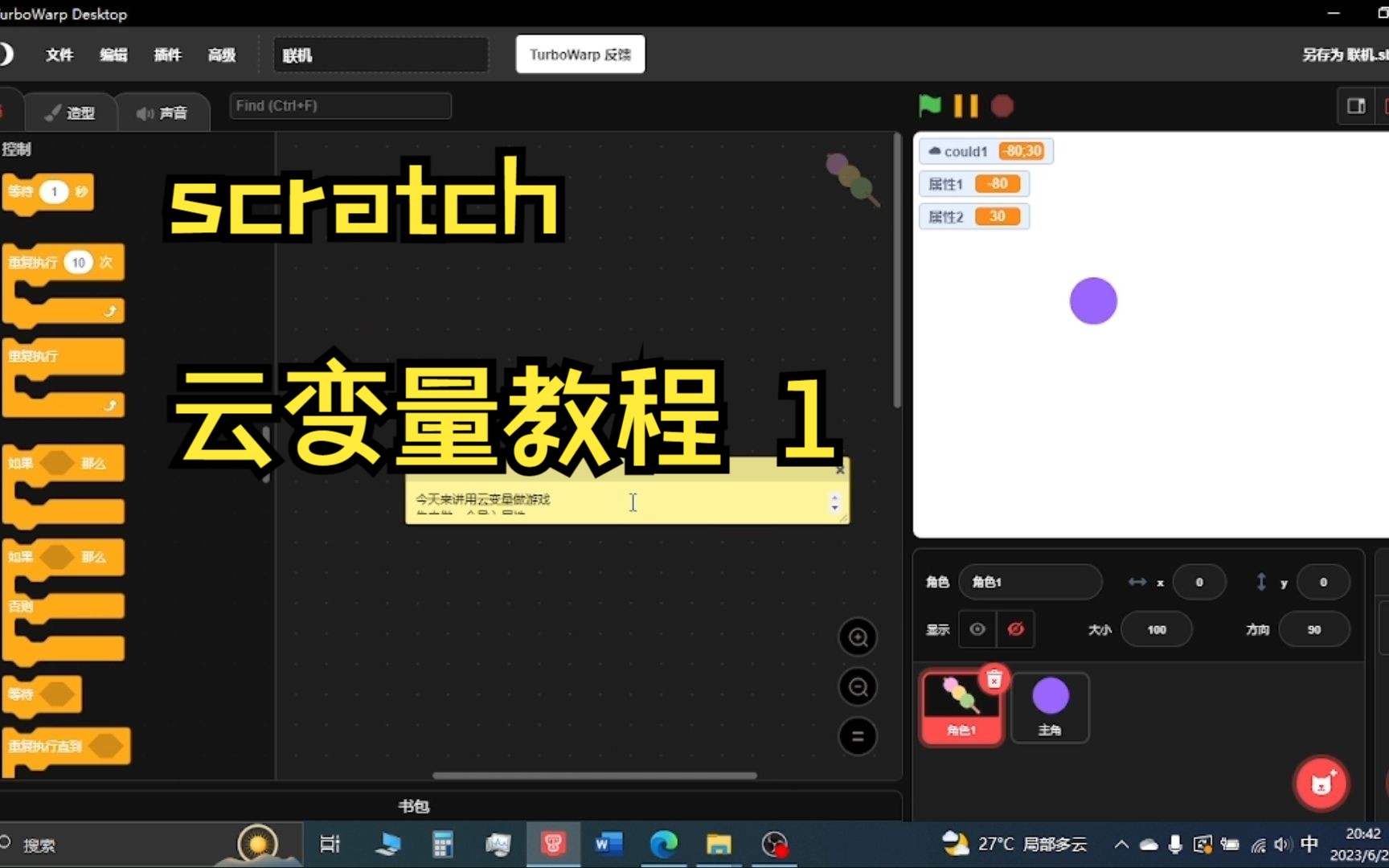Reset the workspace zoom with the equals icon
This screenshot has width=1389, height=868.
coord(858,736)
